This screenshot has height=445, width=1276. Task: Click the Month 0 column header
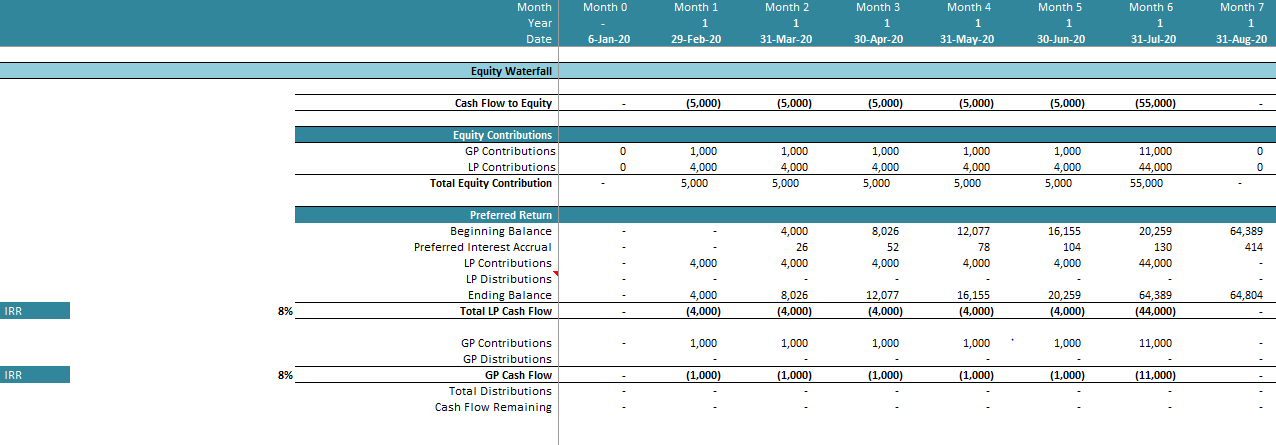click(x=605, y=7)
